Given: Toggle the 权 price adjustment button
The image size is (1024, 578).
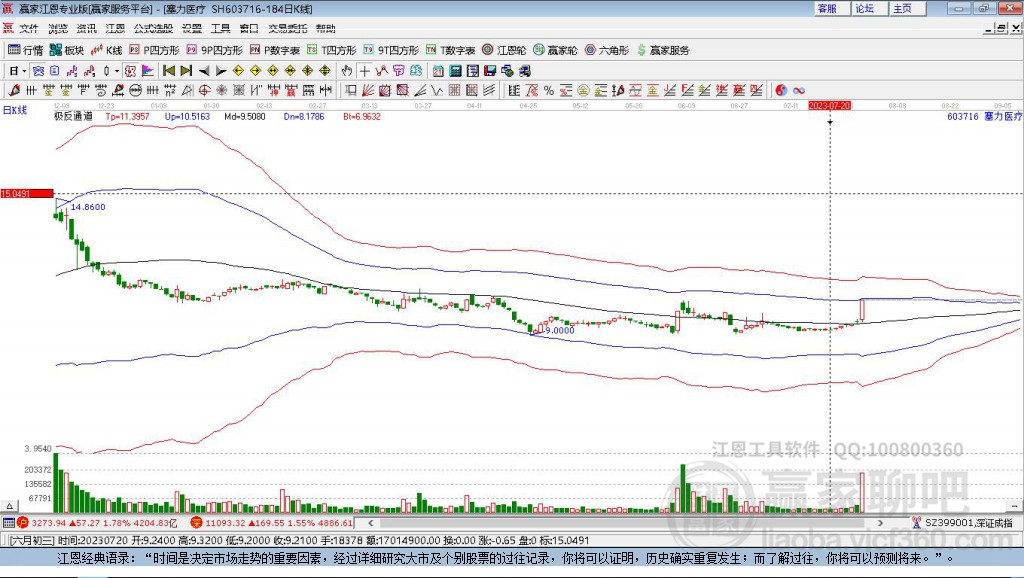Looking at the screenshot, I should (x=131, y=71).
